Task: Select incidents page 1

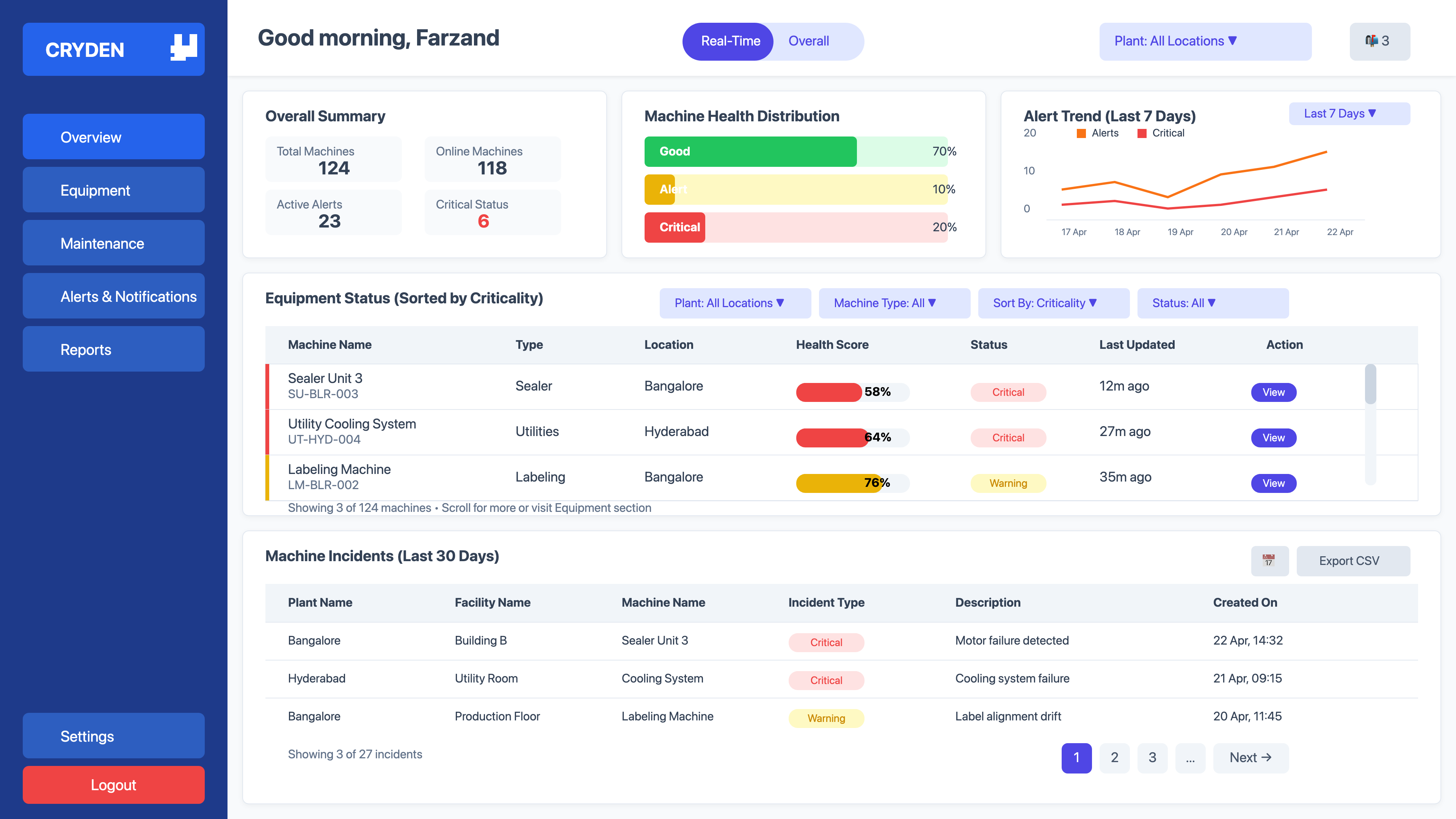Action: 1076,758
